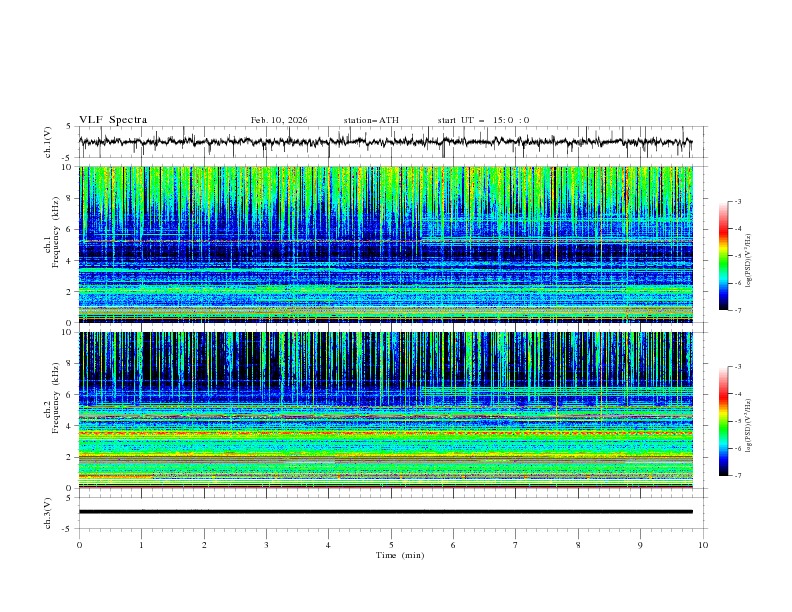Click the ch.2 spectrogram panel

pos(386,409)
